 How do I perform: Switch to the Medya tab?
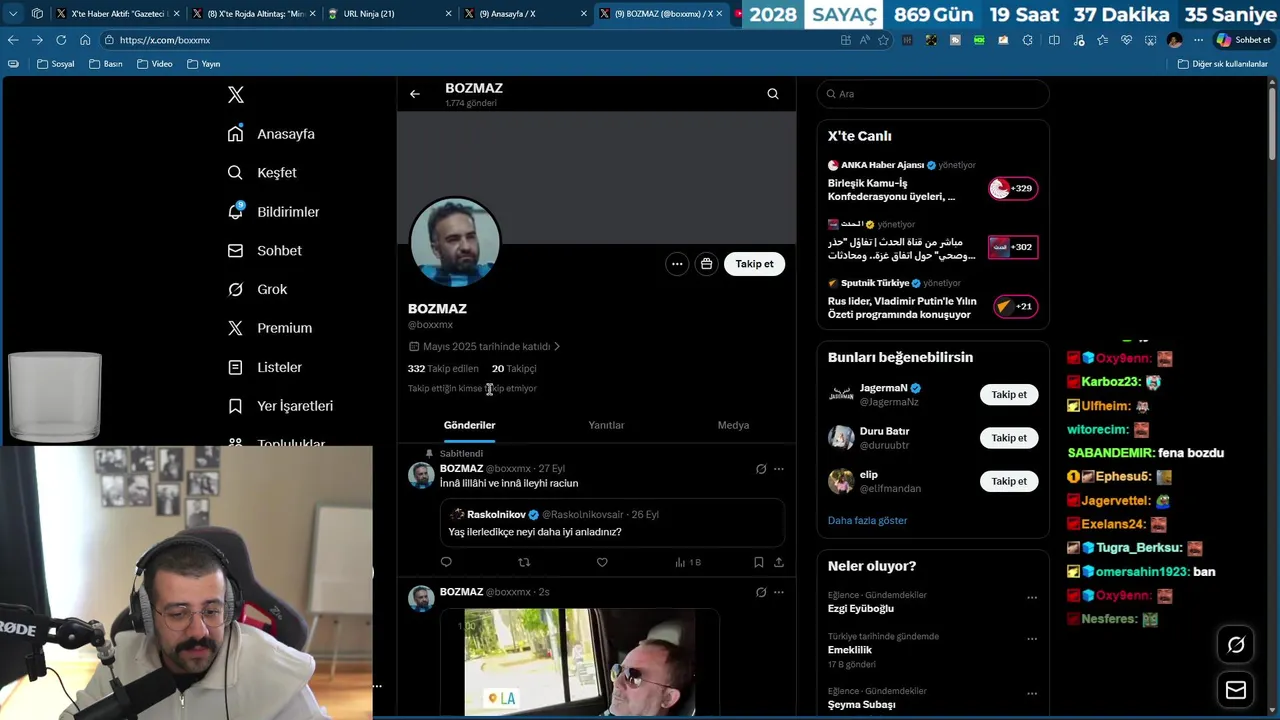pos(733,425)
